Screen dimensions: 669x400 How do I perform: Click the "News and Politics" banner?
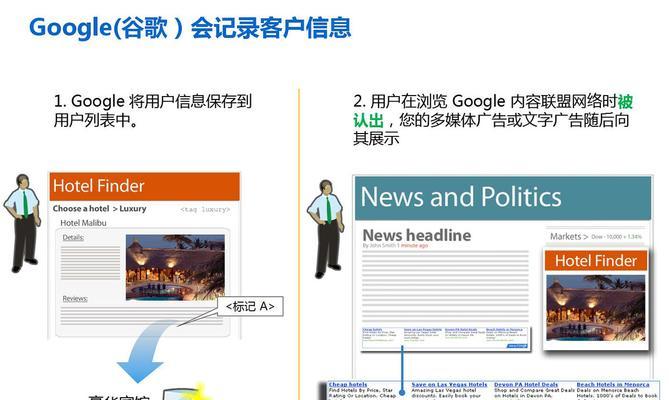pos(503,198)
